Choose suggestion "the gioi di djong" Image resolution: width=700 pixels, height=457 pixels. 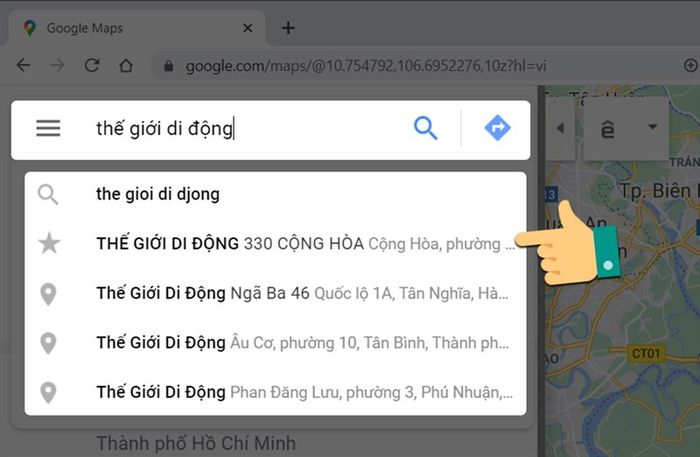click(275, 194)
